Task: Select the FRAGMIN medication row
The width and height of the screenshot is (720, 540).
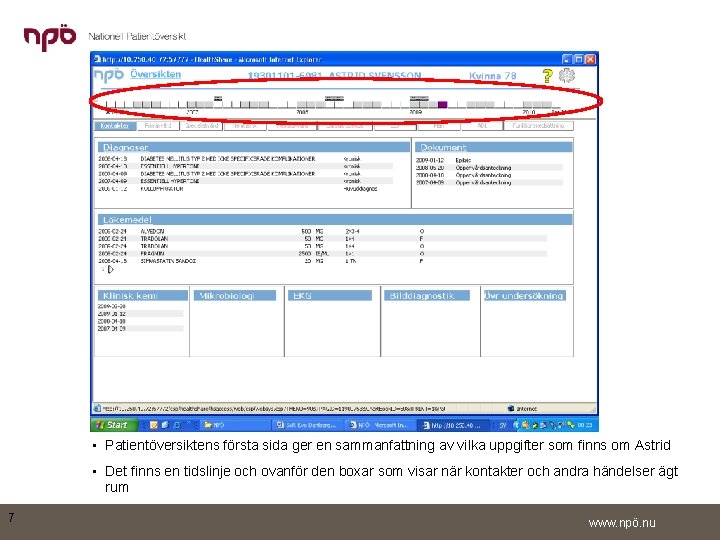Action: (321, 253)
